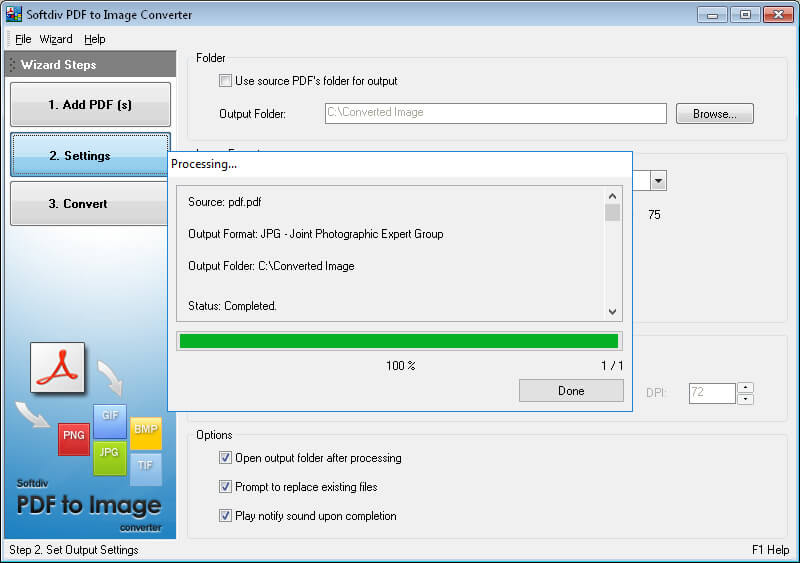Click the processing log scroll up arrow
The width and height of the screenshot is (800, 563).
click(x=612, y=196)
